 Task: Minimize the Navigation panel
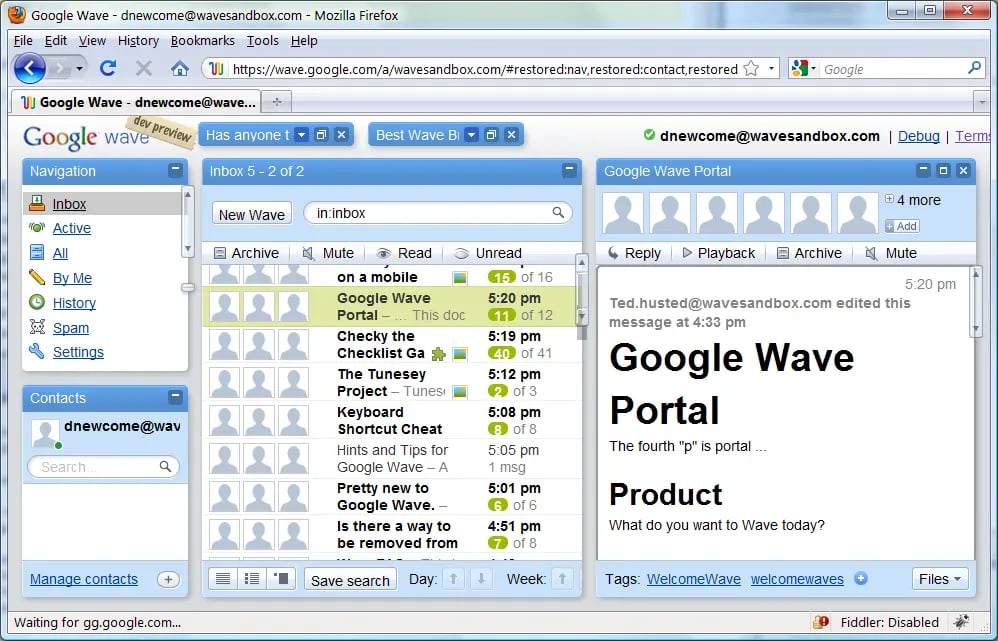click(175, 170)
